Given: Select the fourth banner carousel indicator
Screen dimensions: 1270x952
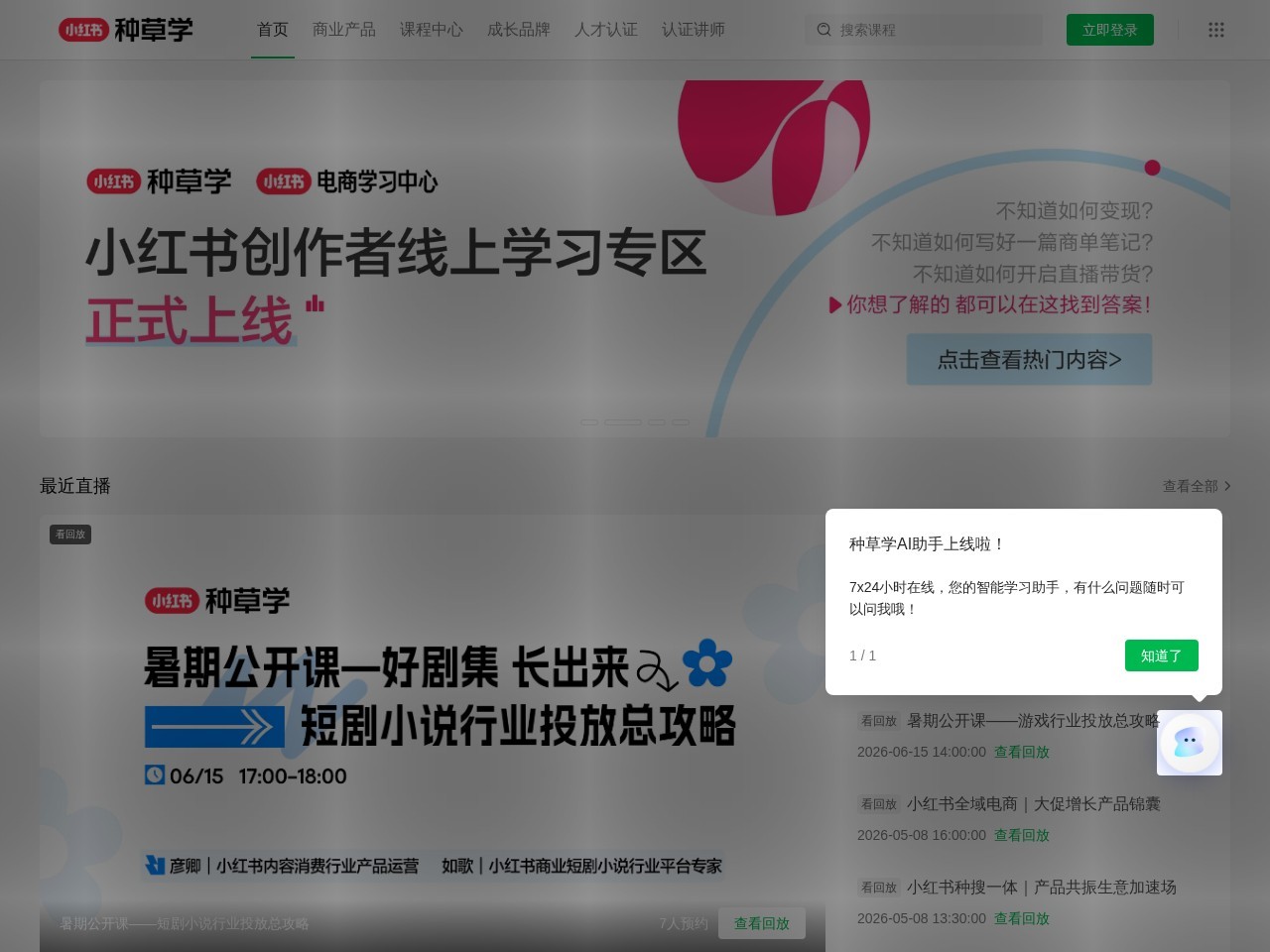Looking at the screenshot, I should click(x=681, y=422).
